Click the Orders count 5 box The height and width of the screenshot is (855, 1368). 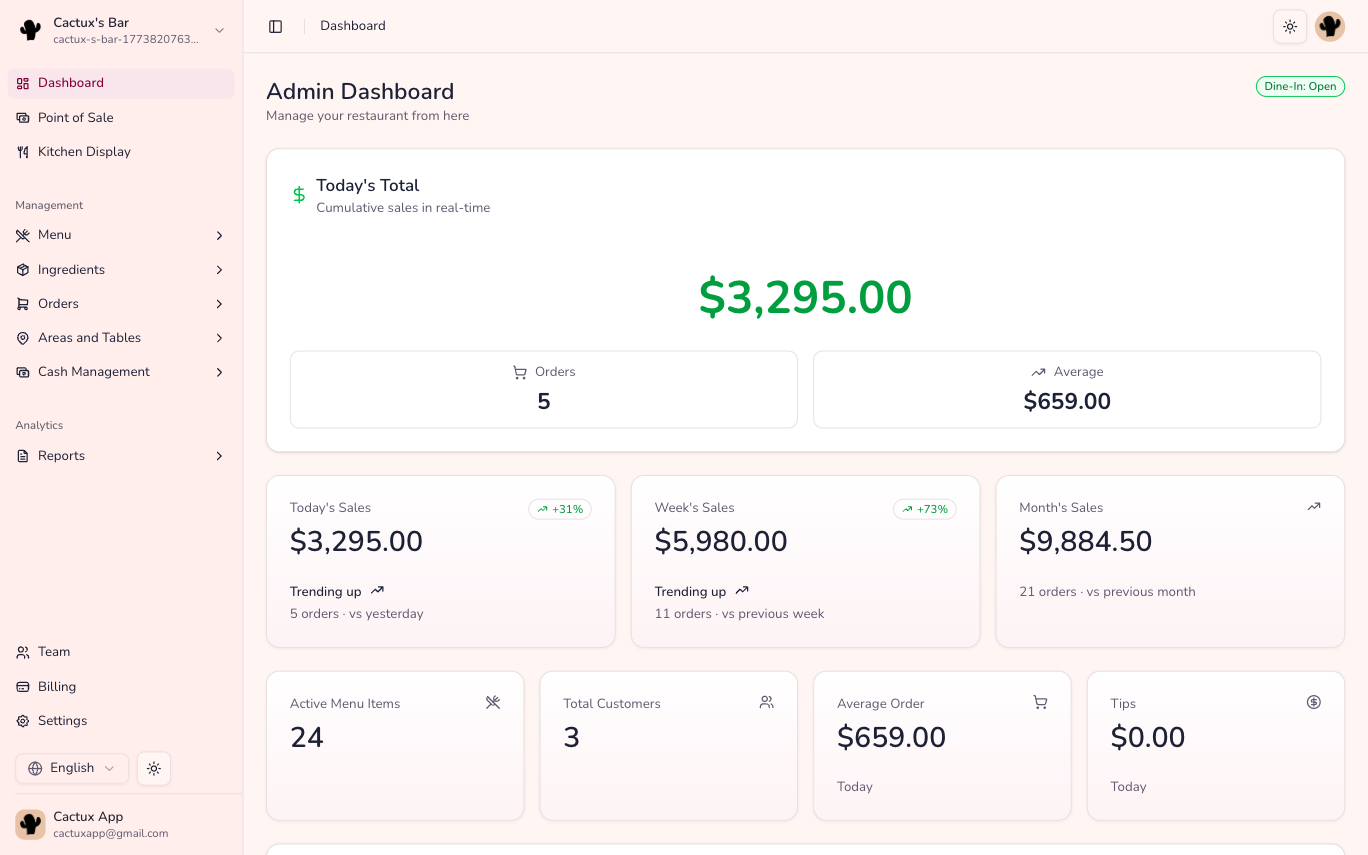click(544, 389)
